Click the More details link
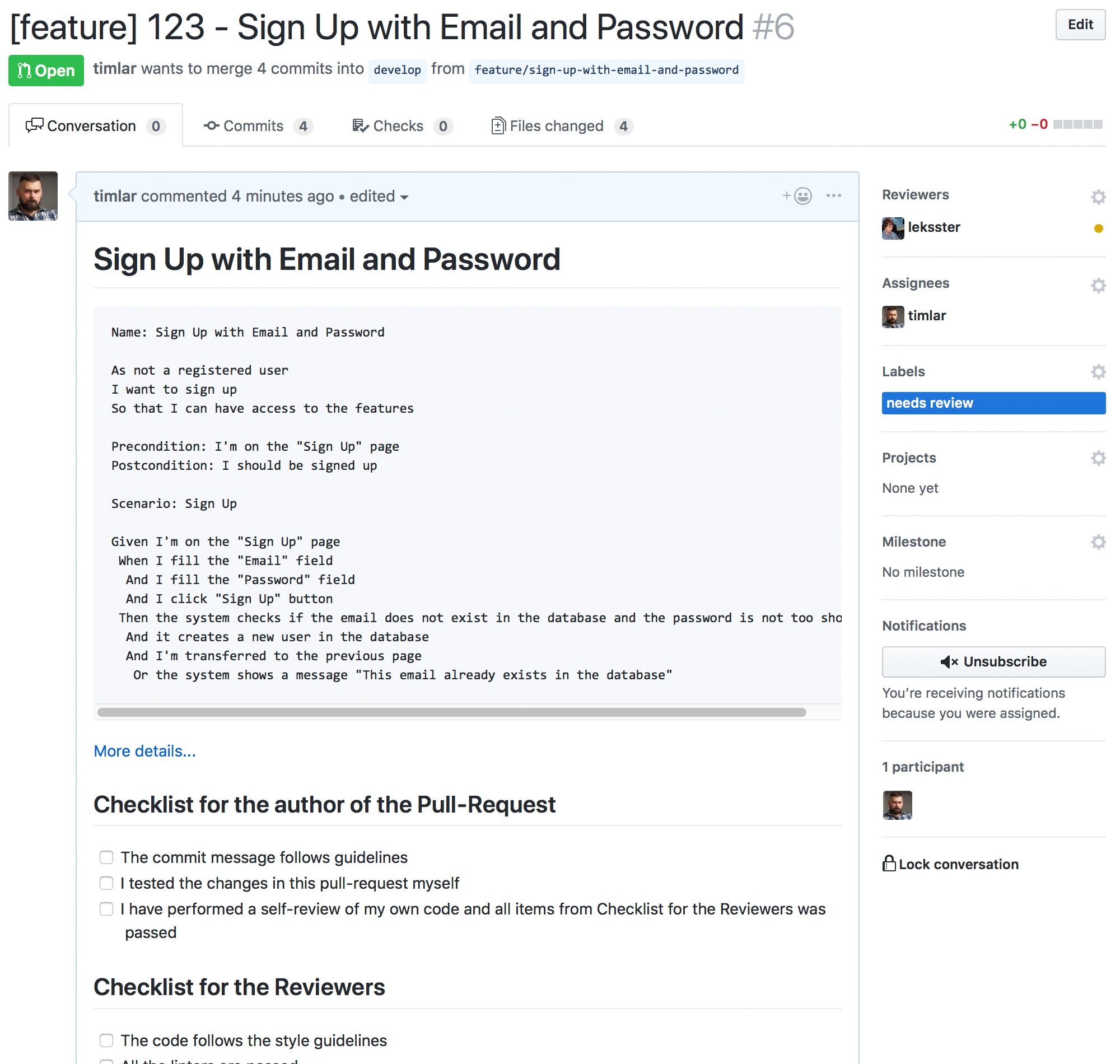 (145, 750)
